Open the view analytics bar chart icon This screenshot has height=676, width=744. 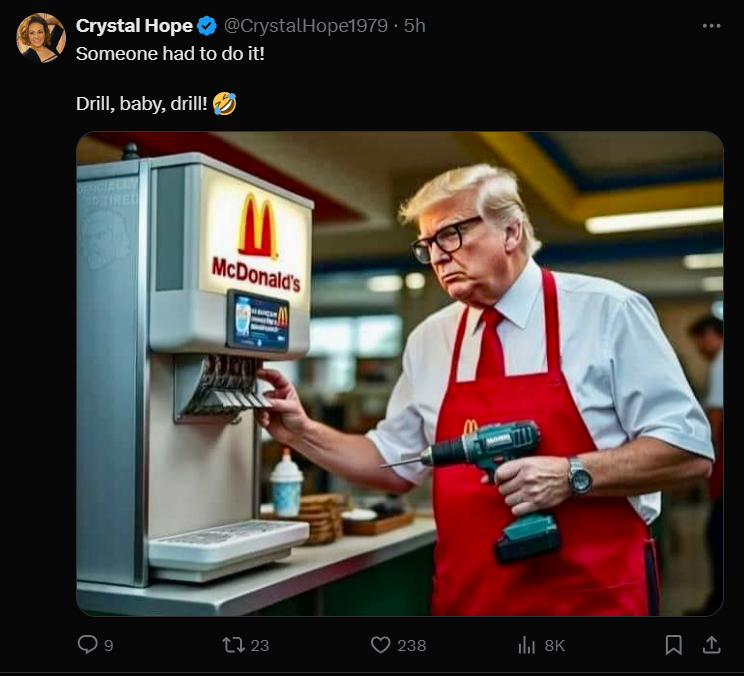pos(527,645)
